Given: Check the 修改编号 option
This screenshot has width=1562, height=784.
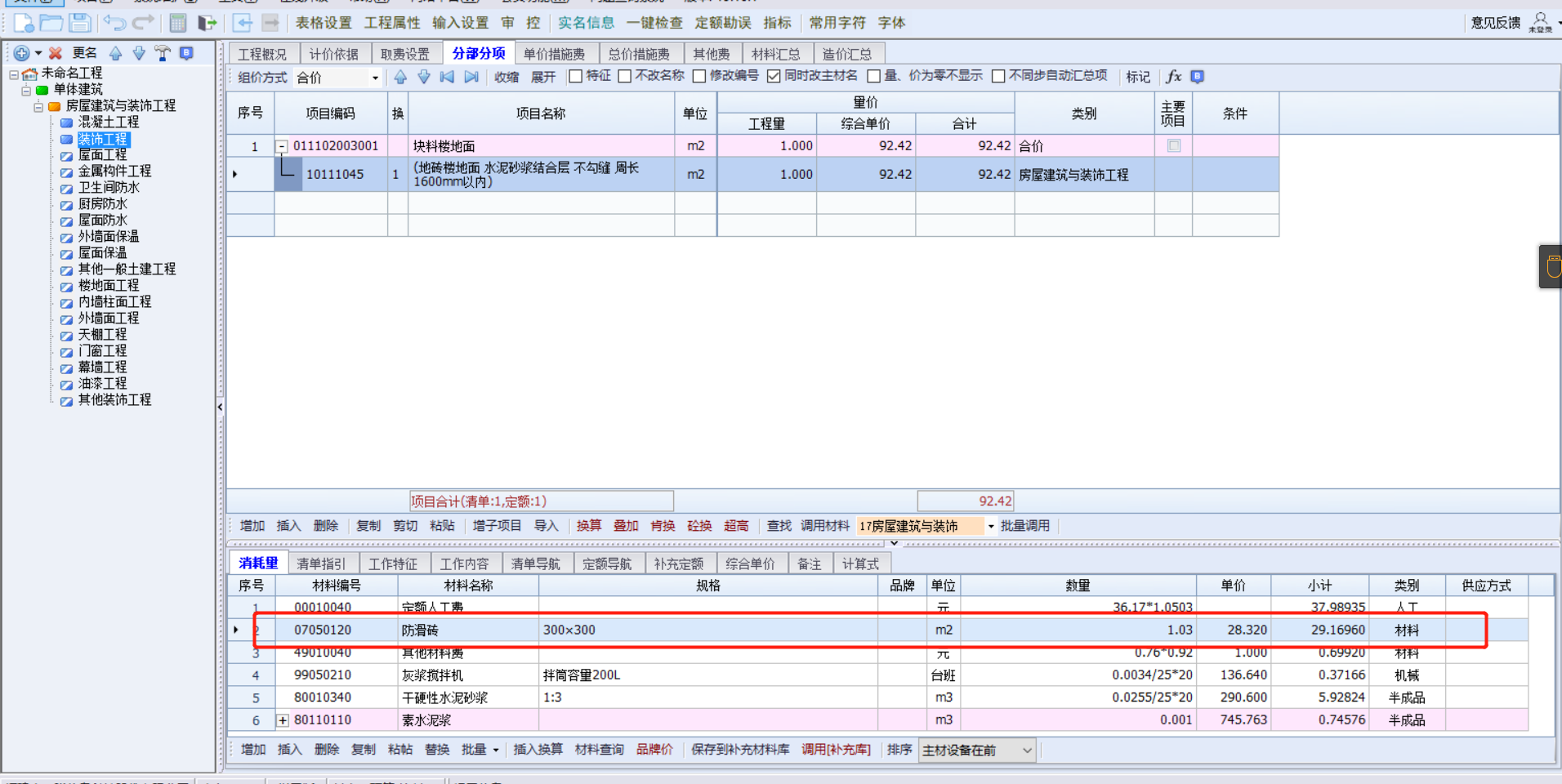Looking at the screenshot, I should pos(699,76).
